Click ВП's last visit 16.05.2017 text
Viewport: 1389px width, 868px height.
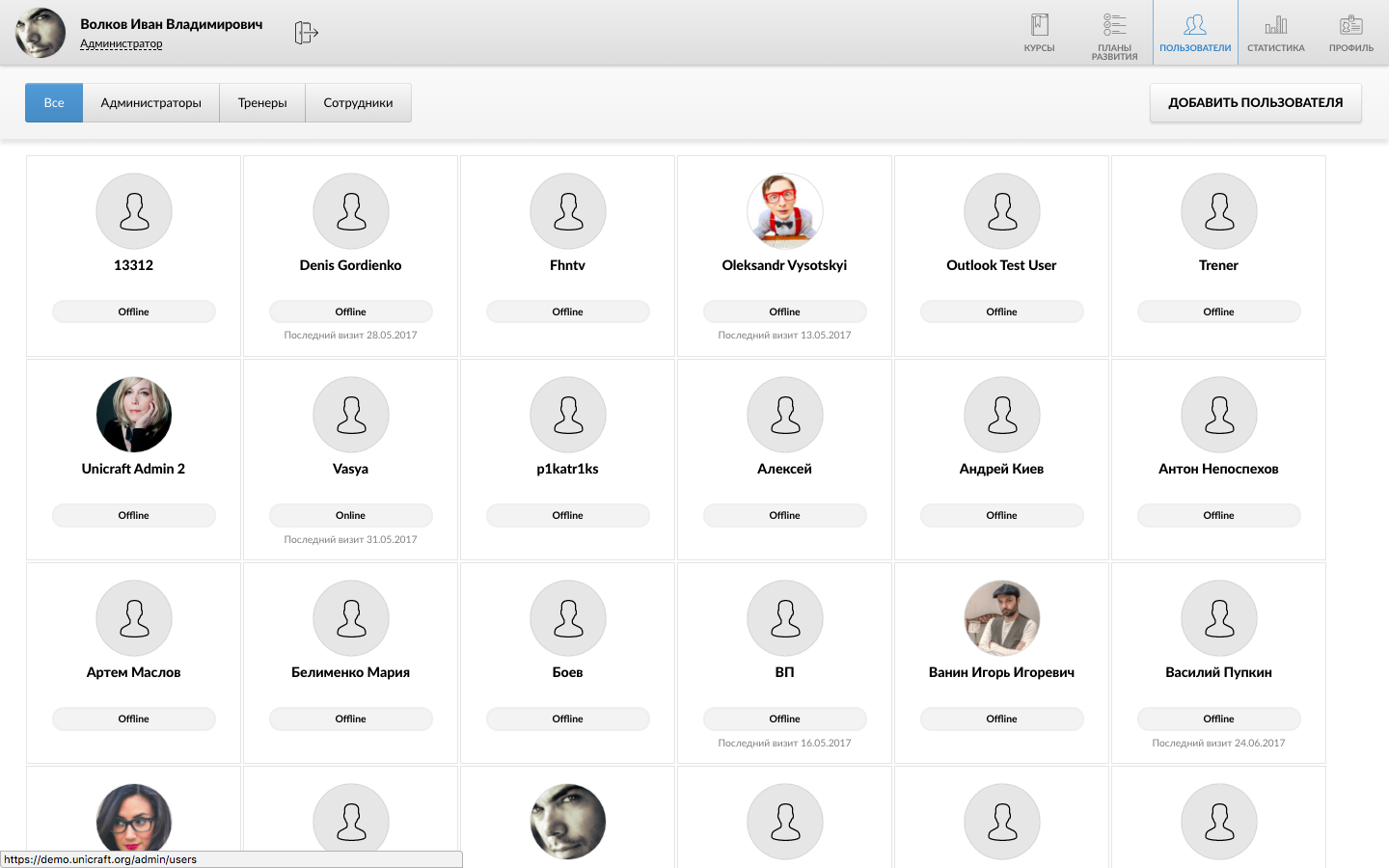tap(785, 744)
